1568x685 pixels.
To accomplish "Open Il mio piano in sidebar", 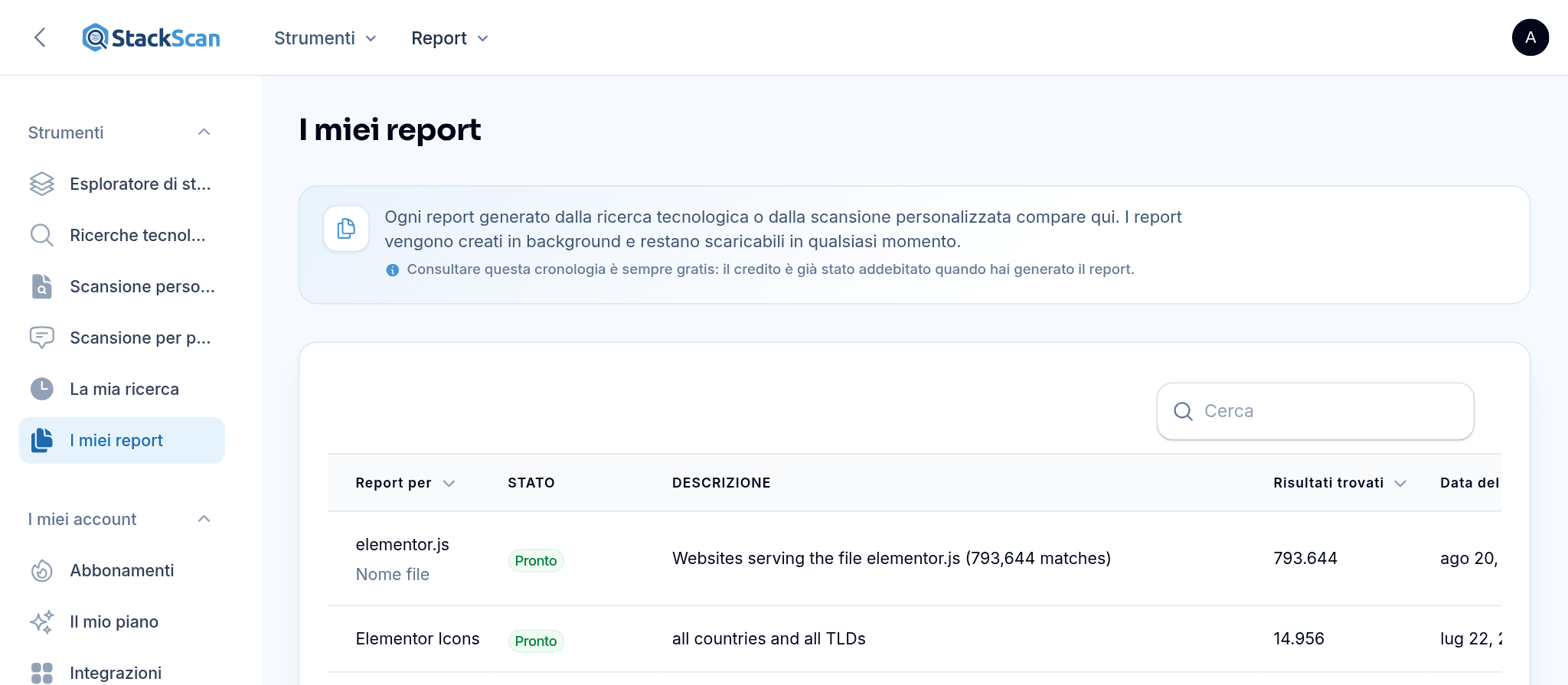I will 122,621.
